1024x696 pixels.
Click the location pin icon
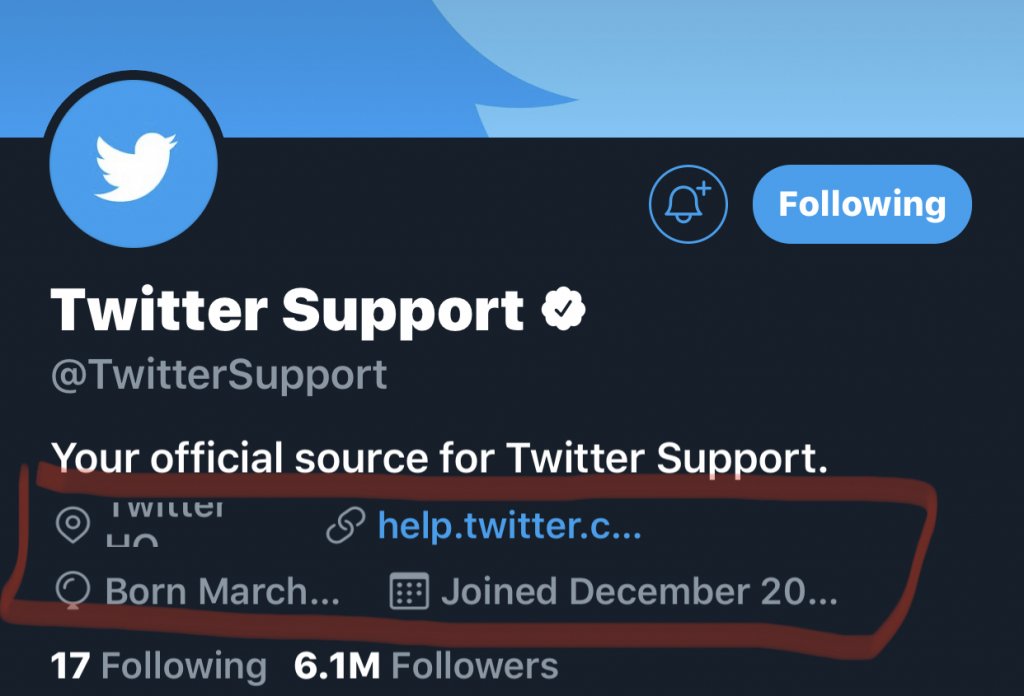[x=72, y=526]
